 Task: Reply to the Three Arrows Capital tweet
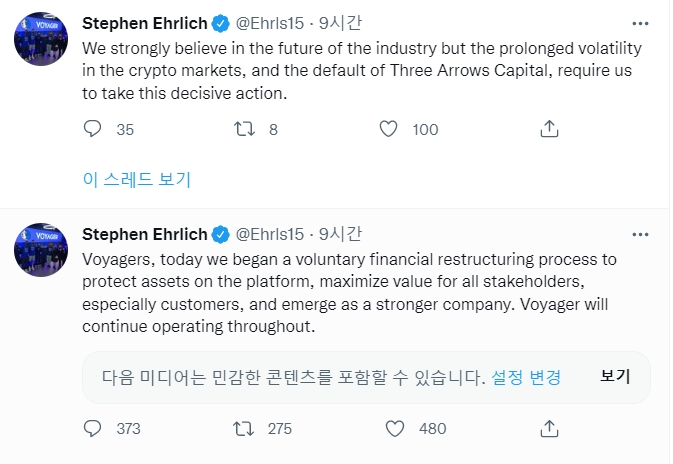tap(93, 129)
